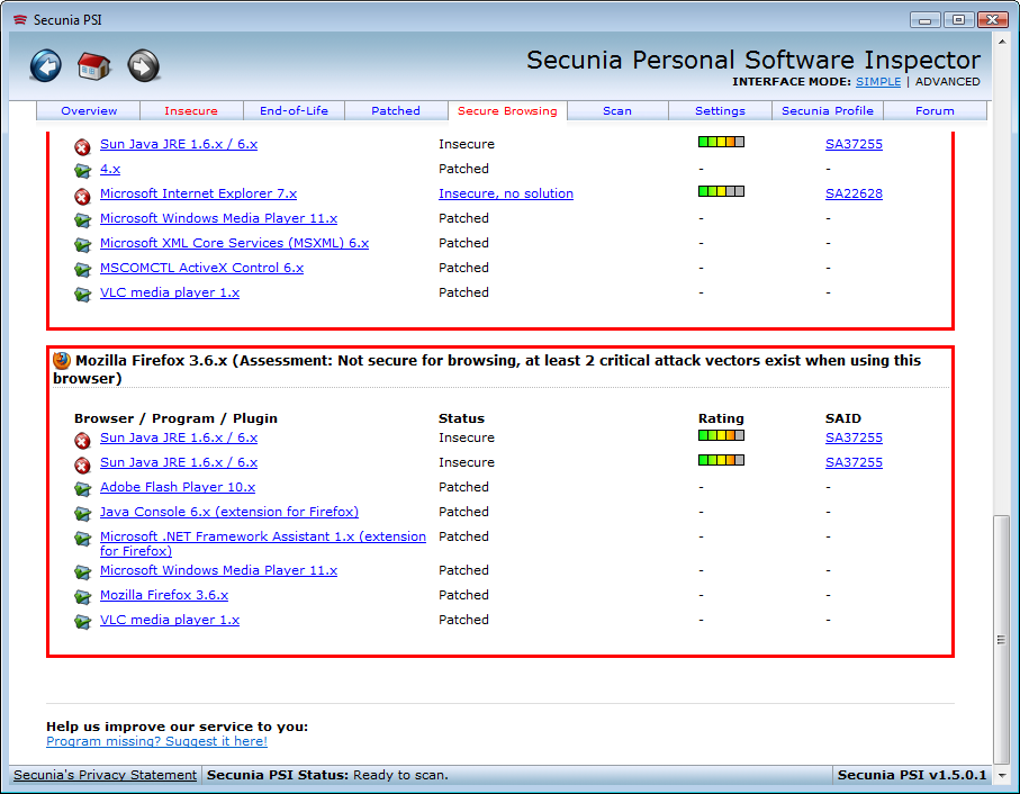
Task: Click 'Program missing? Suggest it here!' link
Action: point(157,741)
